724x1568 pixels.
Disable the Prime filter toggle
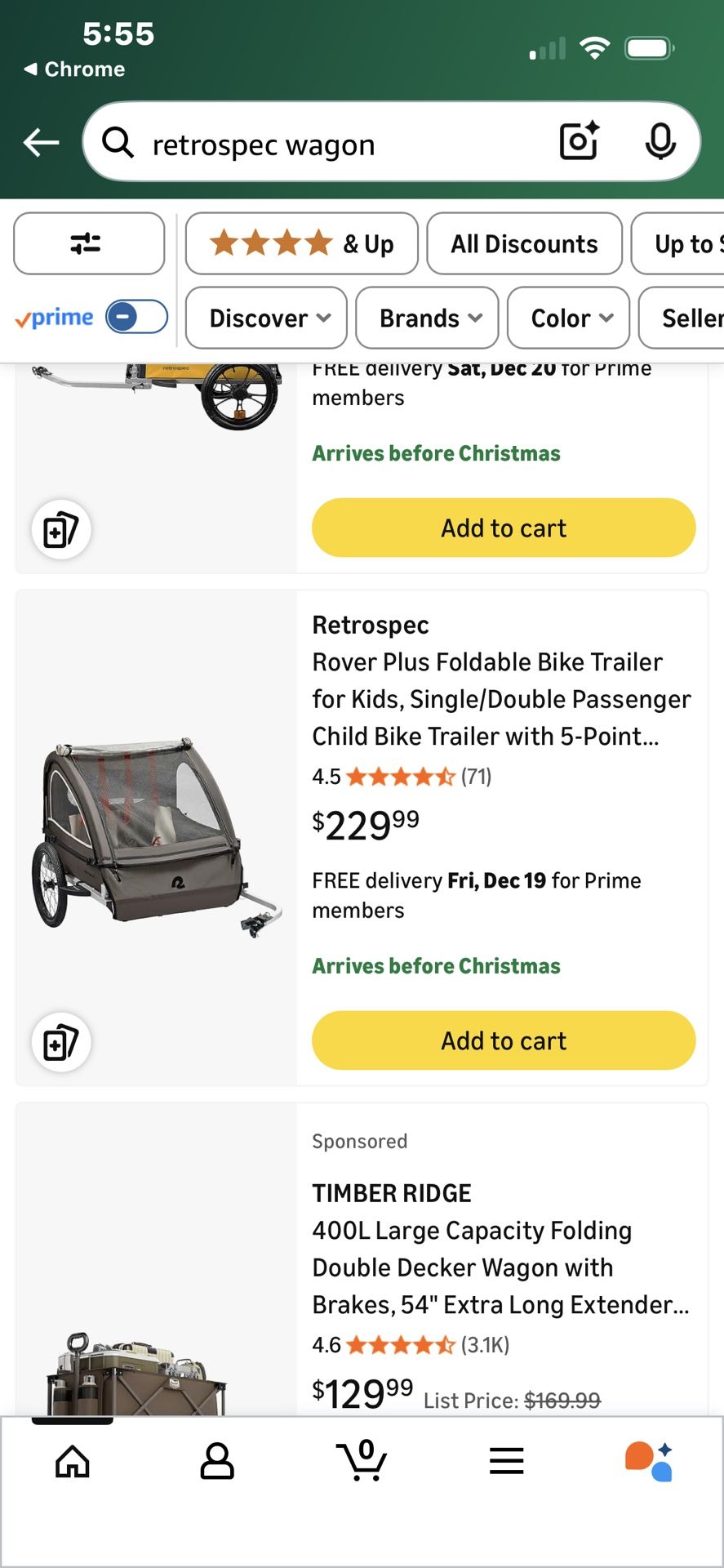tap(135, 317)
